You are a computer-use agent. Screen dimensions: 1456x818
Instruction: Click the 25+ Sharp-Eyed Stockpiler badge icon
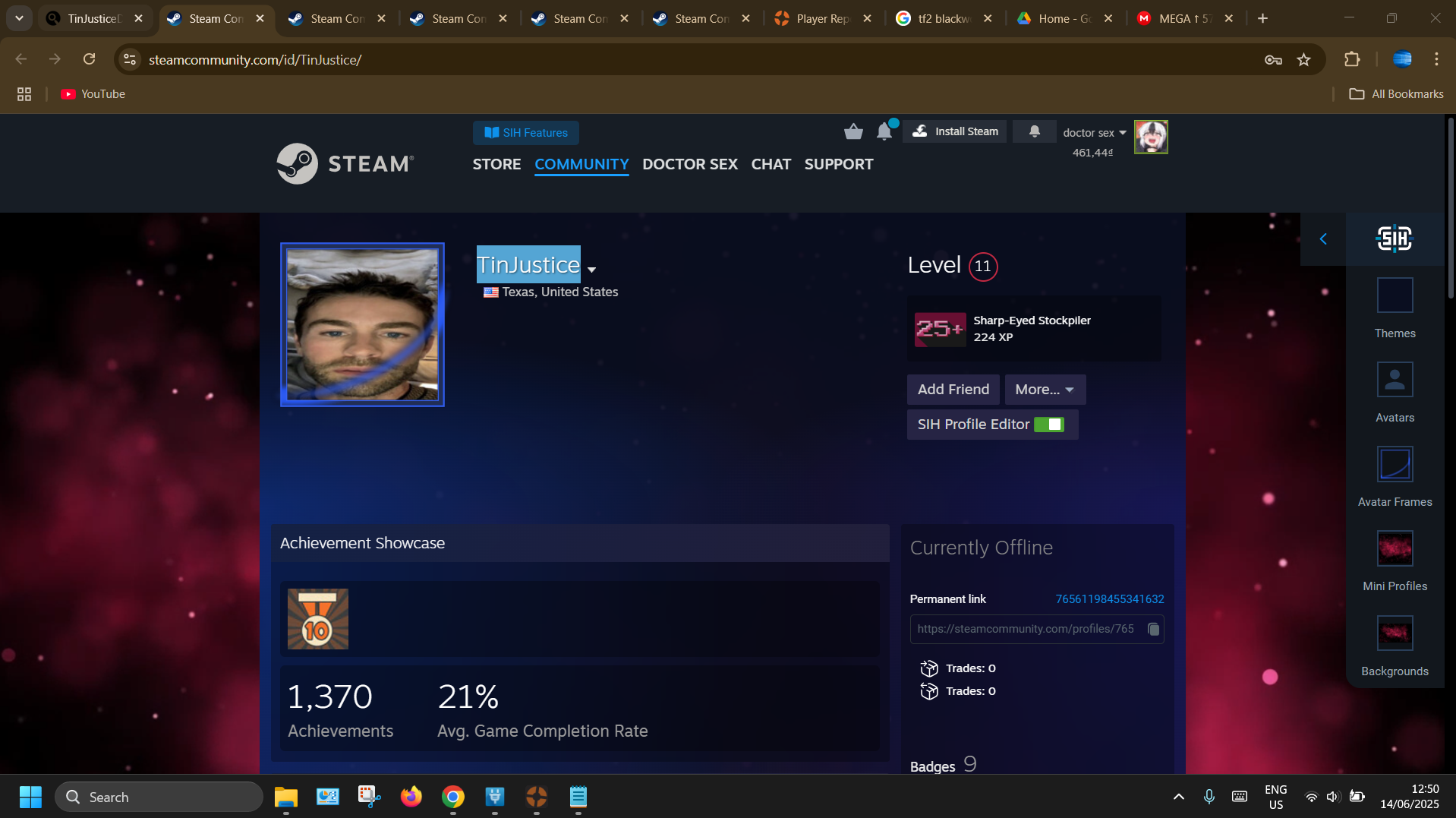pos(940,329)
